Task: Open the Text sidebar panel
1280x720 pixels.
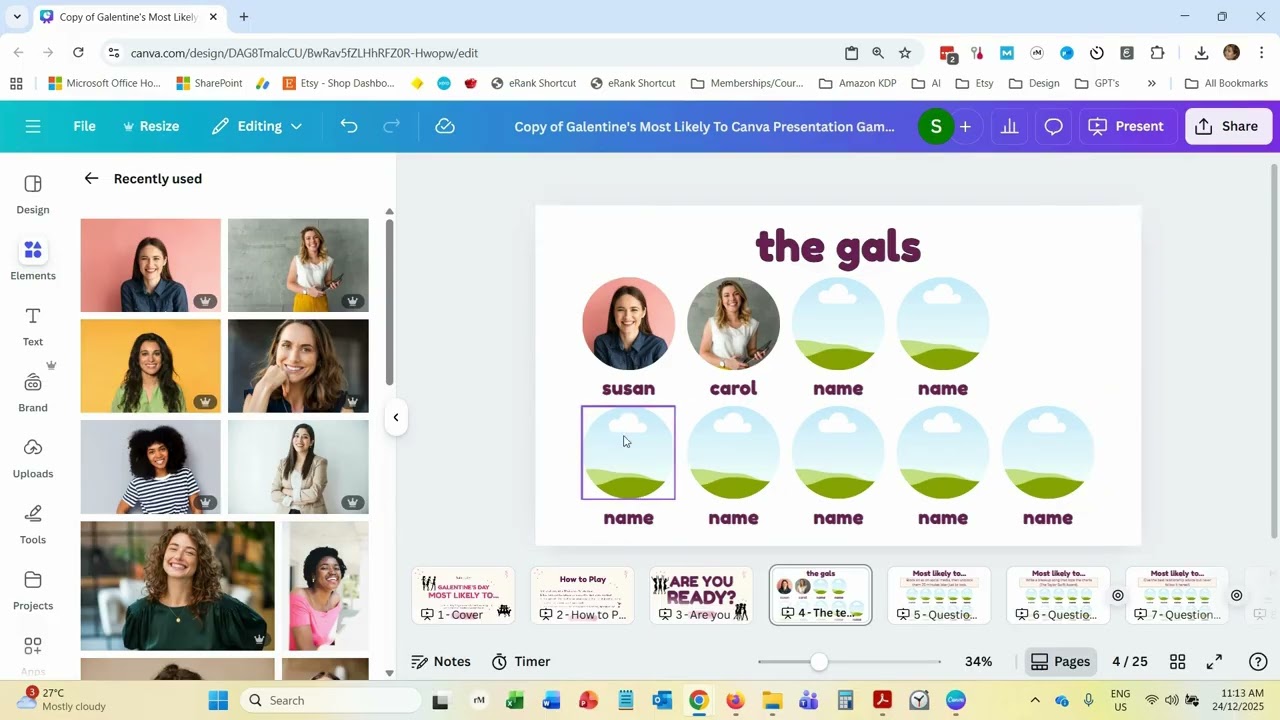Action: [33, 326]
